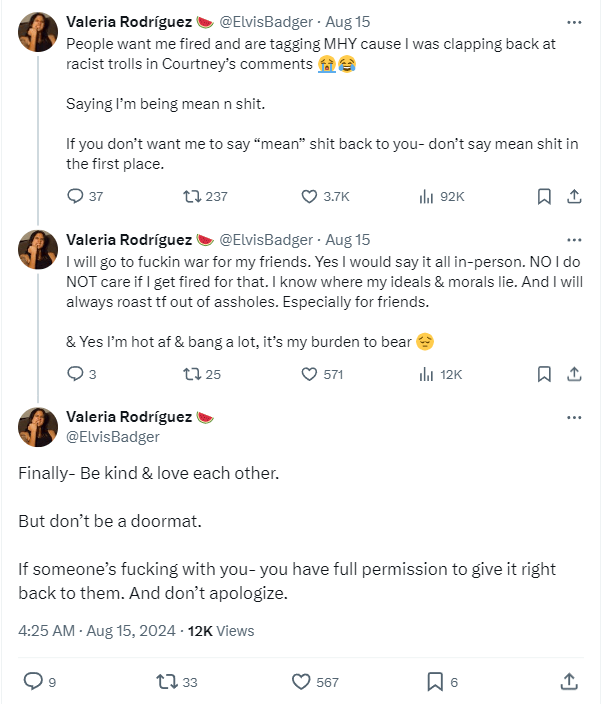View analytics for the 92K views tweet
The image size is (605, 704).
pos(425,196)
